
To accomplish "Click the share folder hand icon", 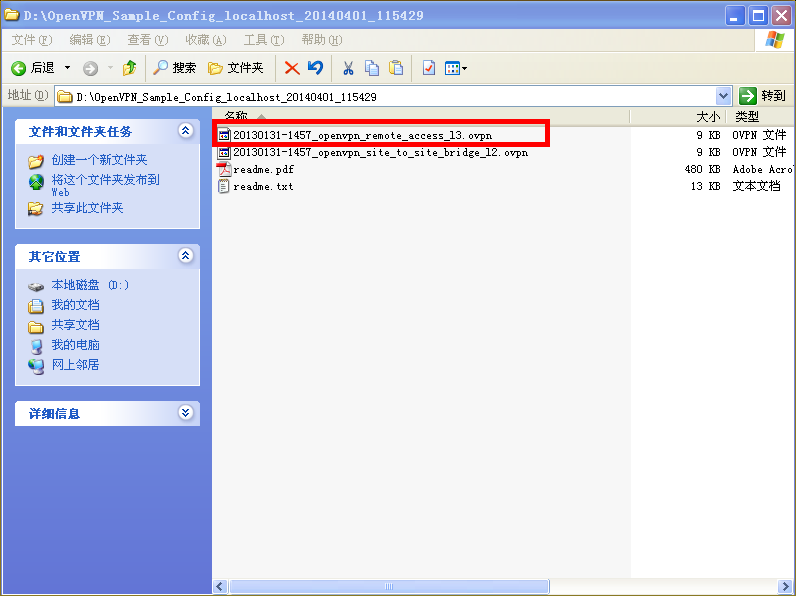I will point(36,208).
